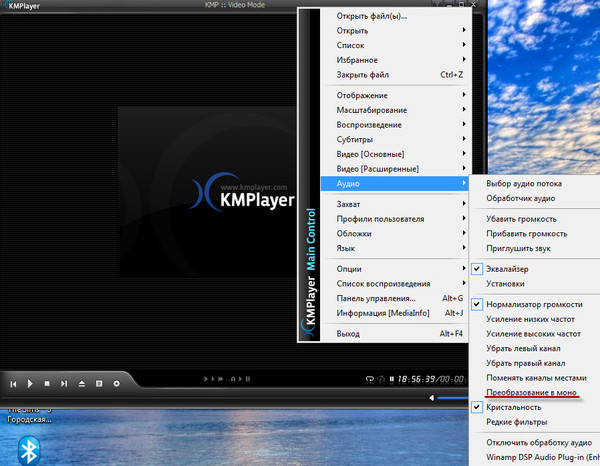Viewport: 600px width, 466px height.
Task: Click the playback speed arrows control
Action: pos(213,379)
